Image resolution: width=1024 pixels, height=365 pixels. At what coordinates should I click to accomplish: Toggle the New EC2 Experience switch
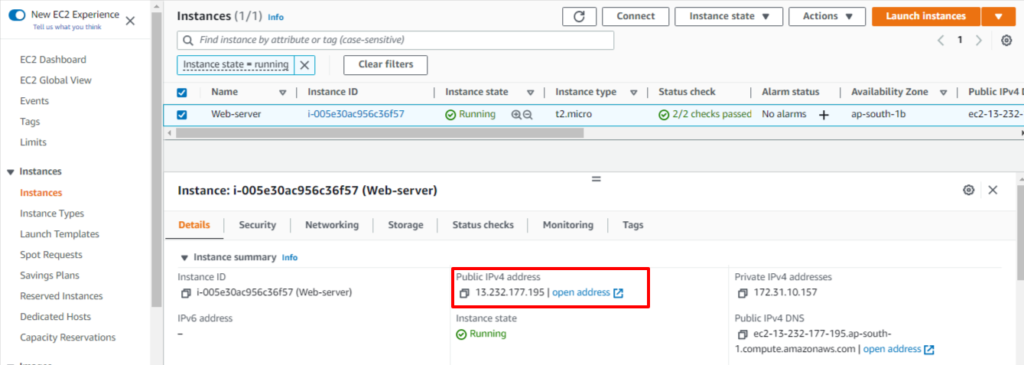coord(16,14)
